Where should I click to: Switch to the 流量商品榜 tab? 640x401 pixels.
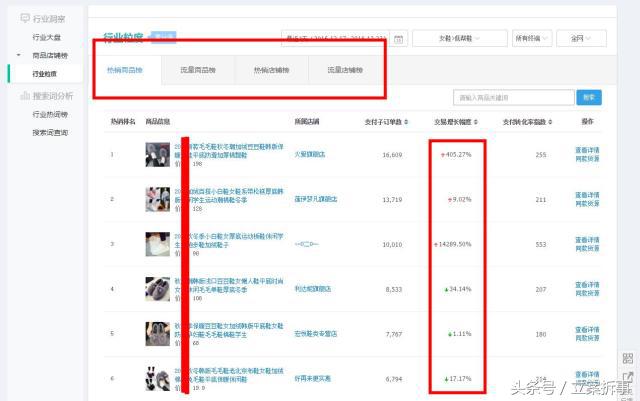(198, 70)
